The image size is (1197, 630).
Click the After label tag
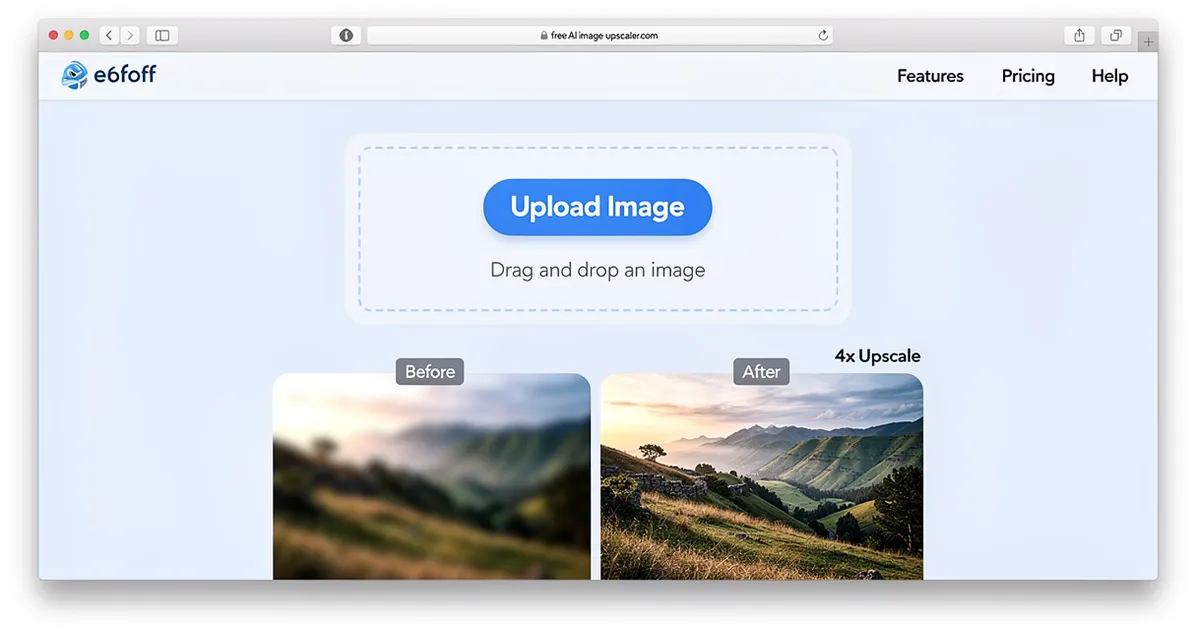[761, 371]
